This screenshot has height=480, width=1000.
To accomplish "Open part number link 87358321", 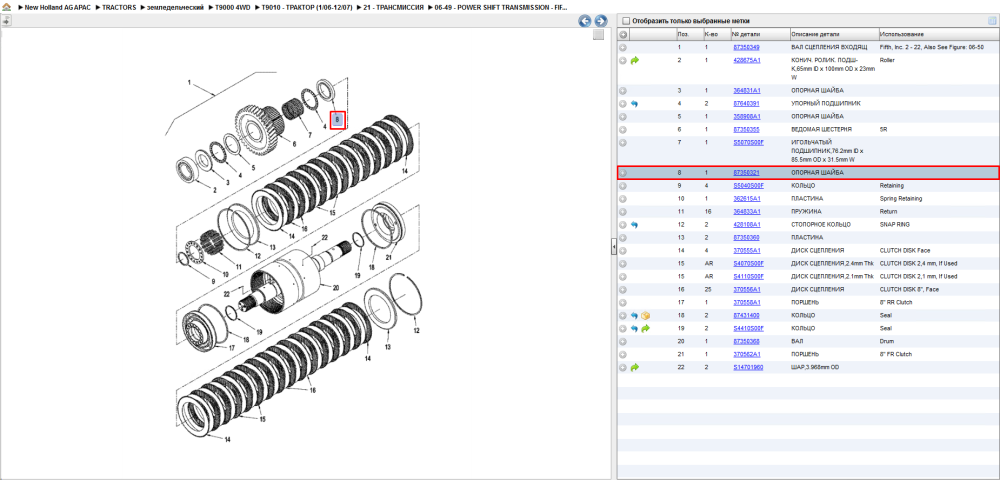I will [x=746, y=173].
